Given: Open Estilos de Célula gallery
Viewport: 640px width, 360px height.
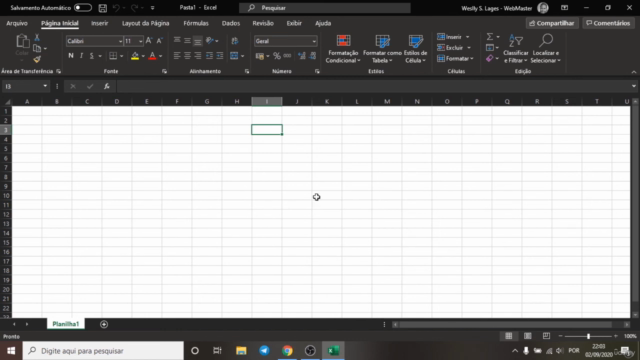Looking at the screenshot, I should (416, 49).
